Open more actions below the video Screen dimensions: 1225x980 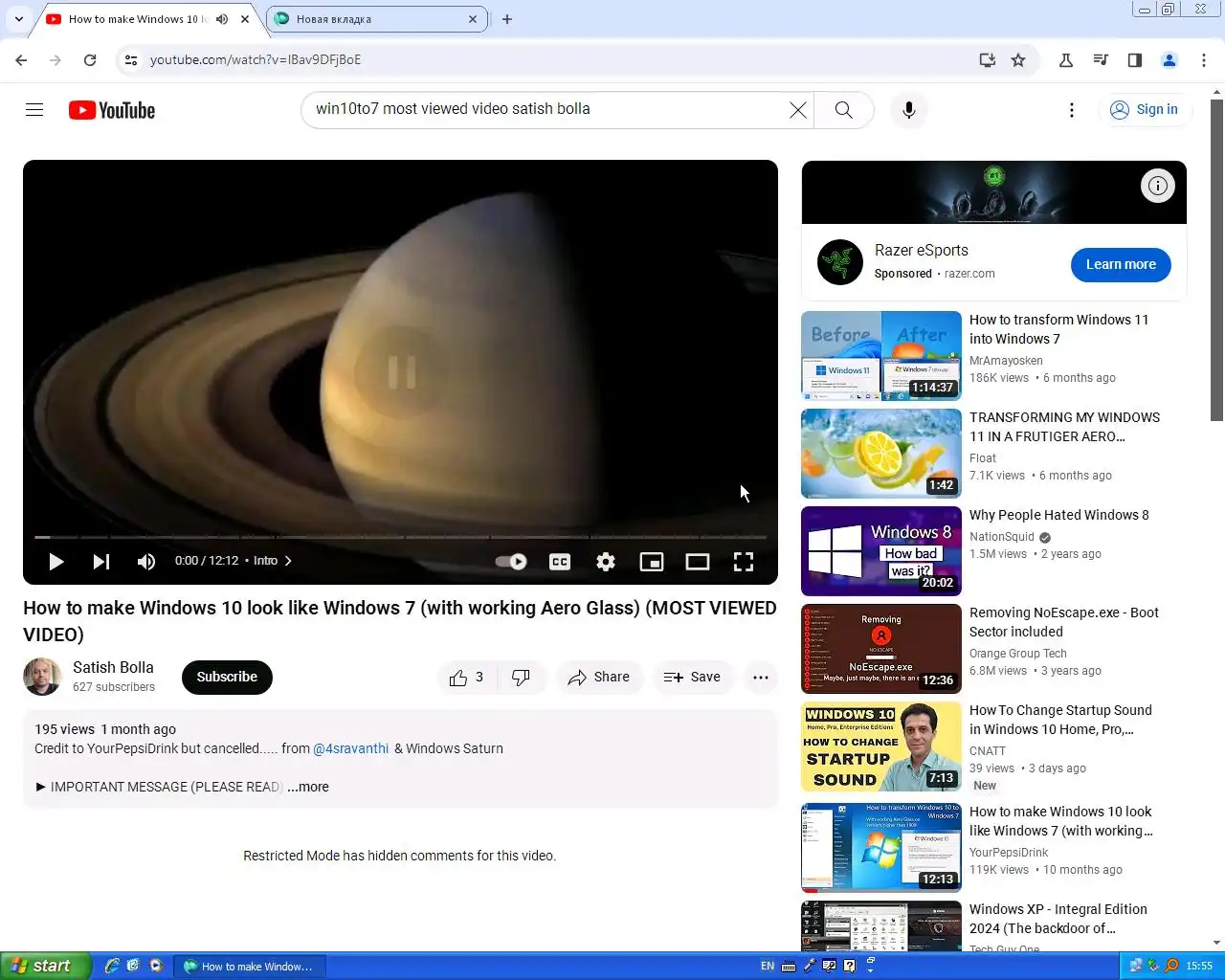[761, 678]
